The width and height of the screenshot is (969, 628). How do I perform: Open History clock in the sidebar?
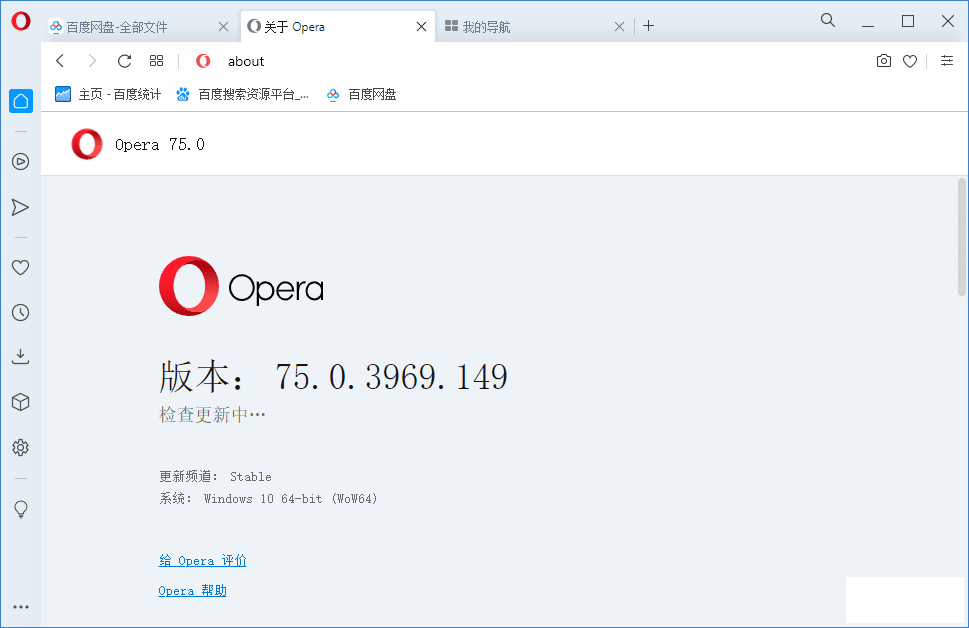point(20,312)
